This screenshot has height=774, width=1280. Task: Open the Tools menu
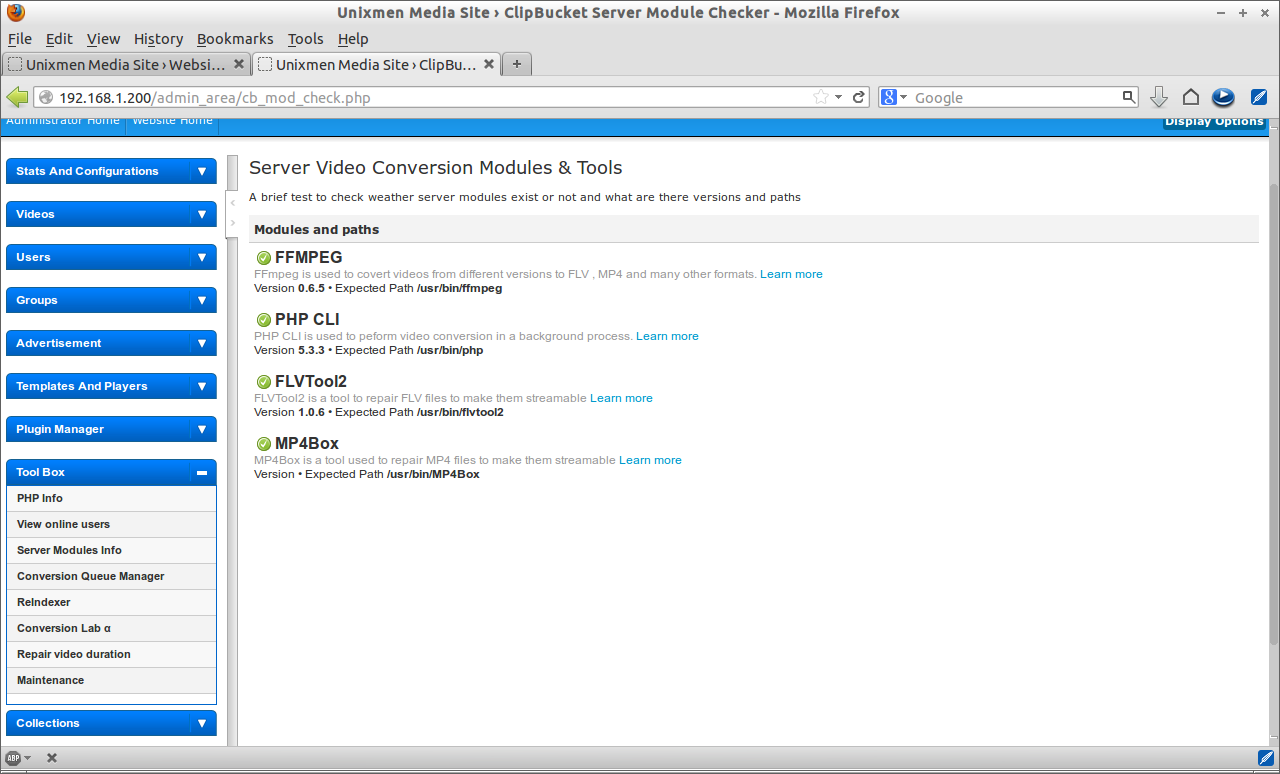pyautogui.click(x=305, y=39)
